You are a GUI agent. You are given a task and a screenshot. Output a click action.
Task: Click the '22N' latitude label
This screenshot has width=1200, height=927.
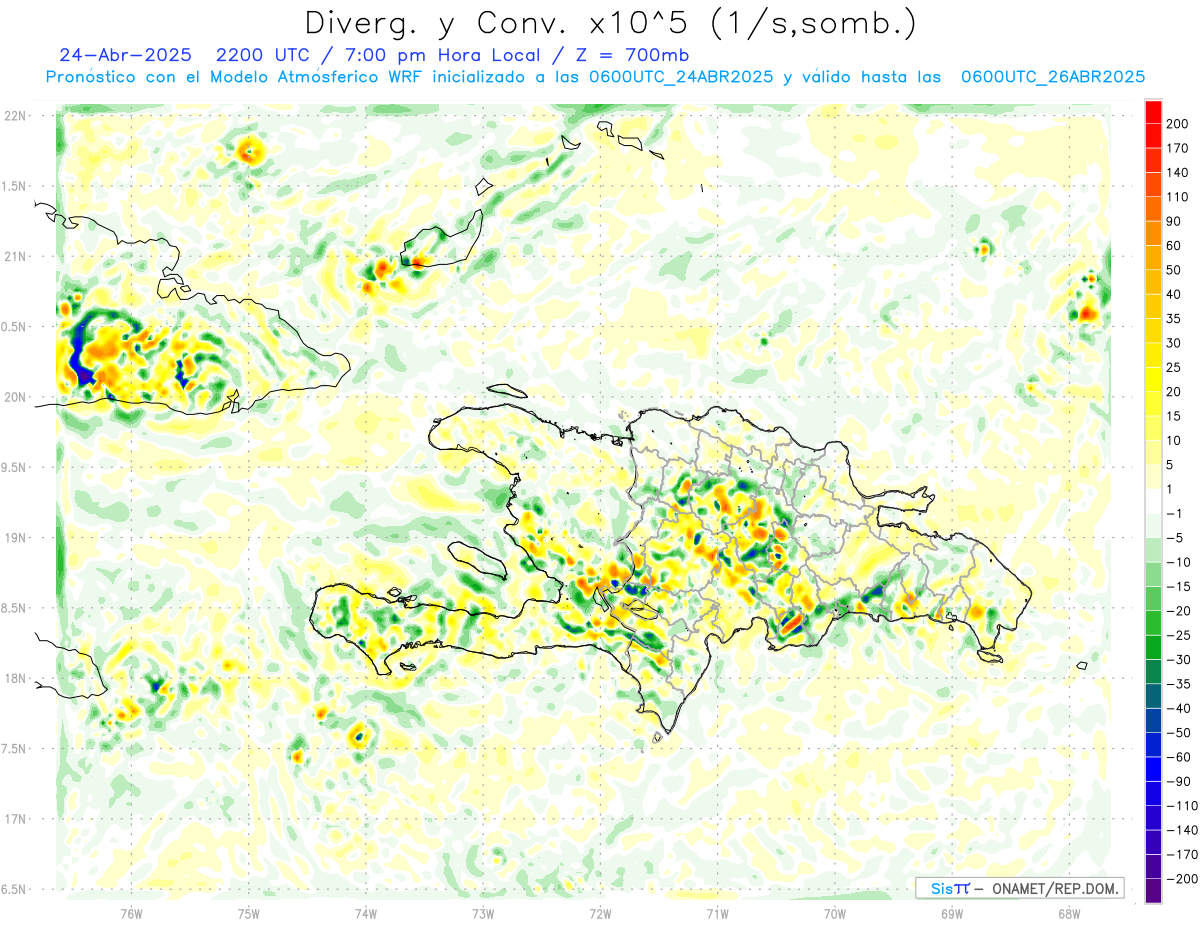(x=15, y=116)
